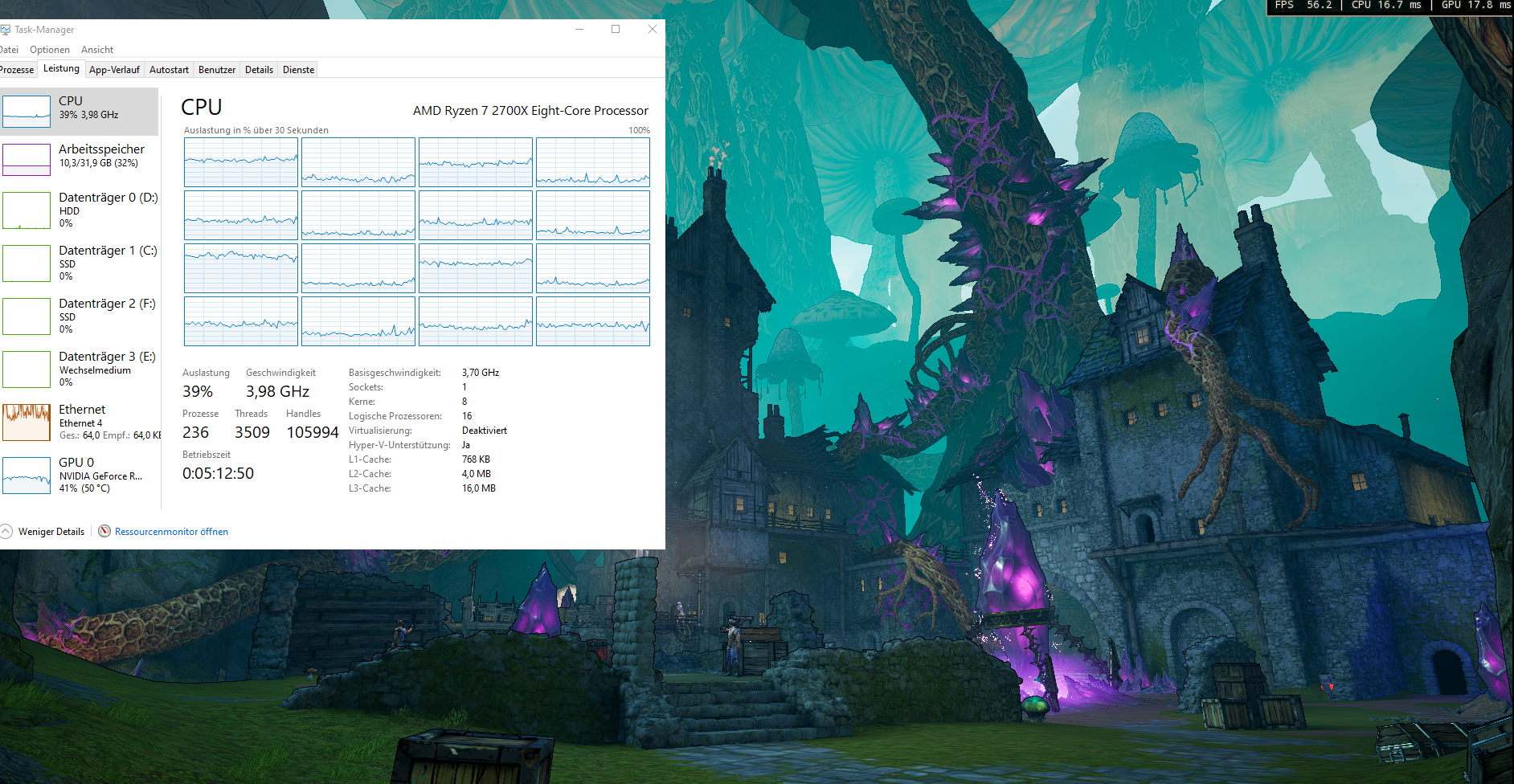
Task: Click the Ressourcenmonitor icon
Action: click(x=104, y=531)
